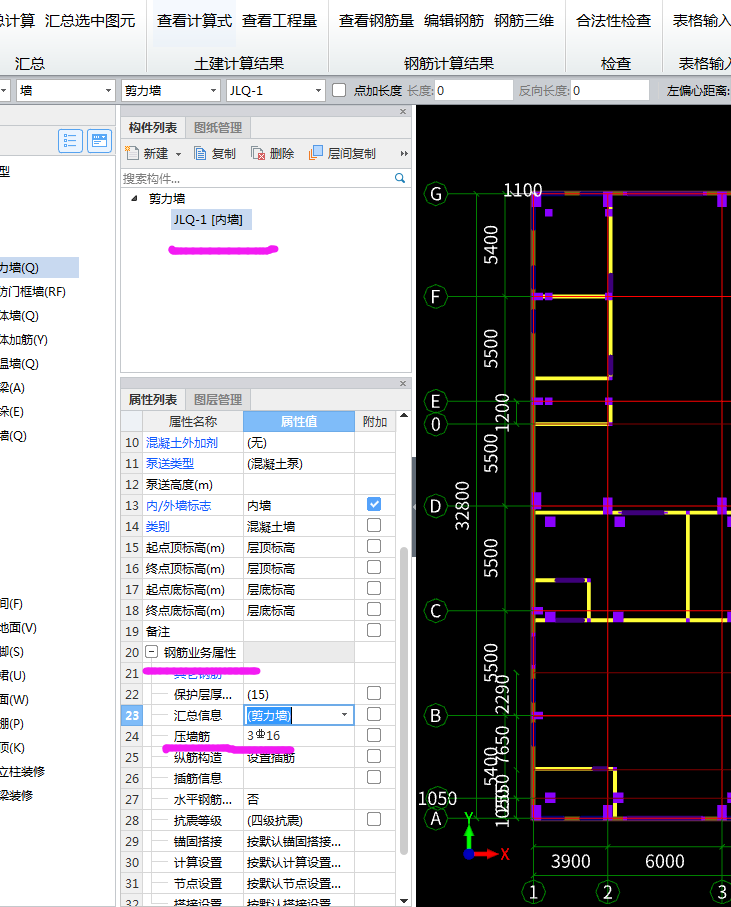The width and height of the screenshot is (731, 907).
Task: Click axis bubble F in the drawing
Action: [435, 297]
